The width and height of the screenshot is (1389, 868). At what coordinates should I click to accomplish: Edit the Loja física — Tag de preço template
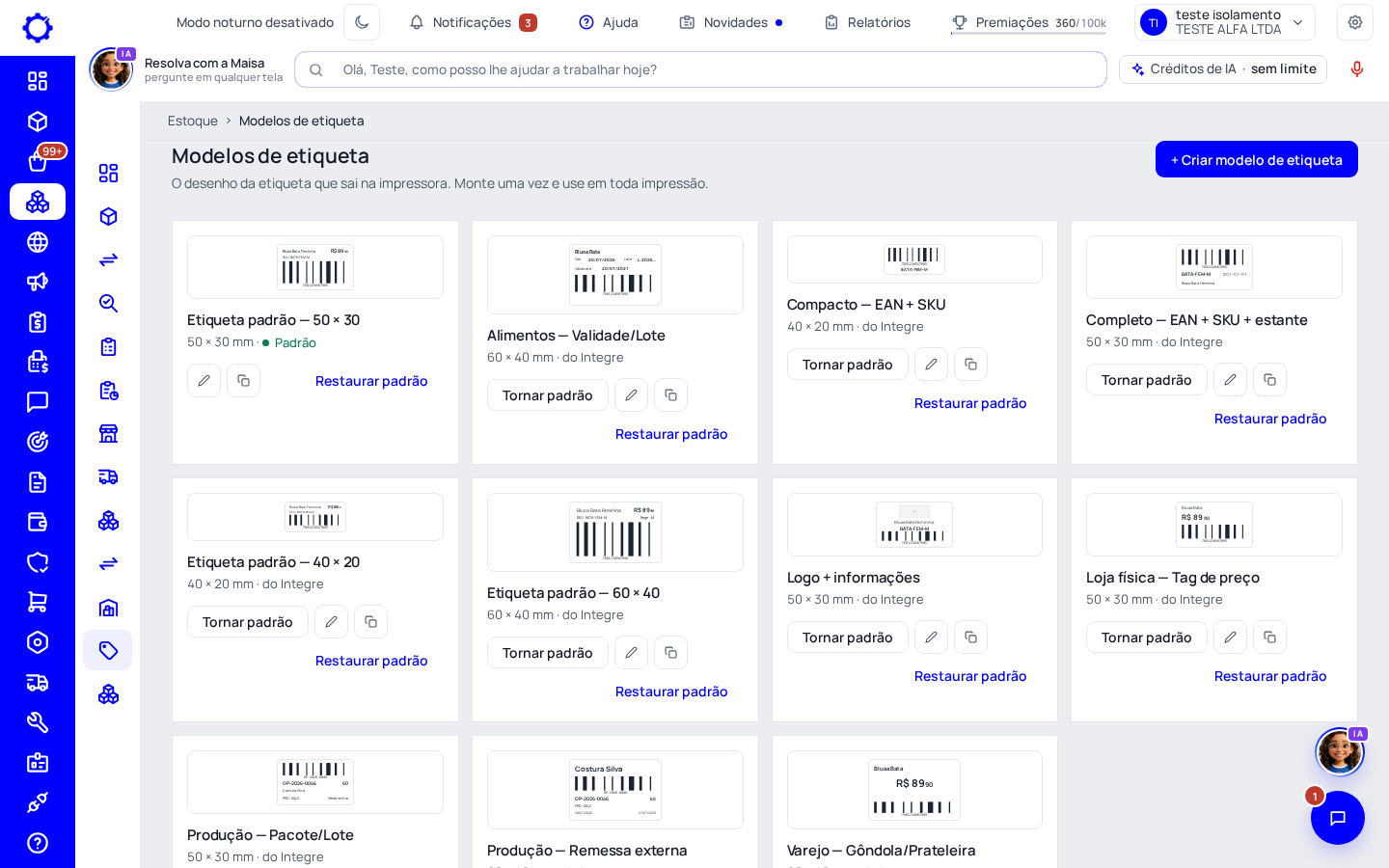coord(1230,637)
